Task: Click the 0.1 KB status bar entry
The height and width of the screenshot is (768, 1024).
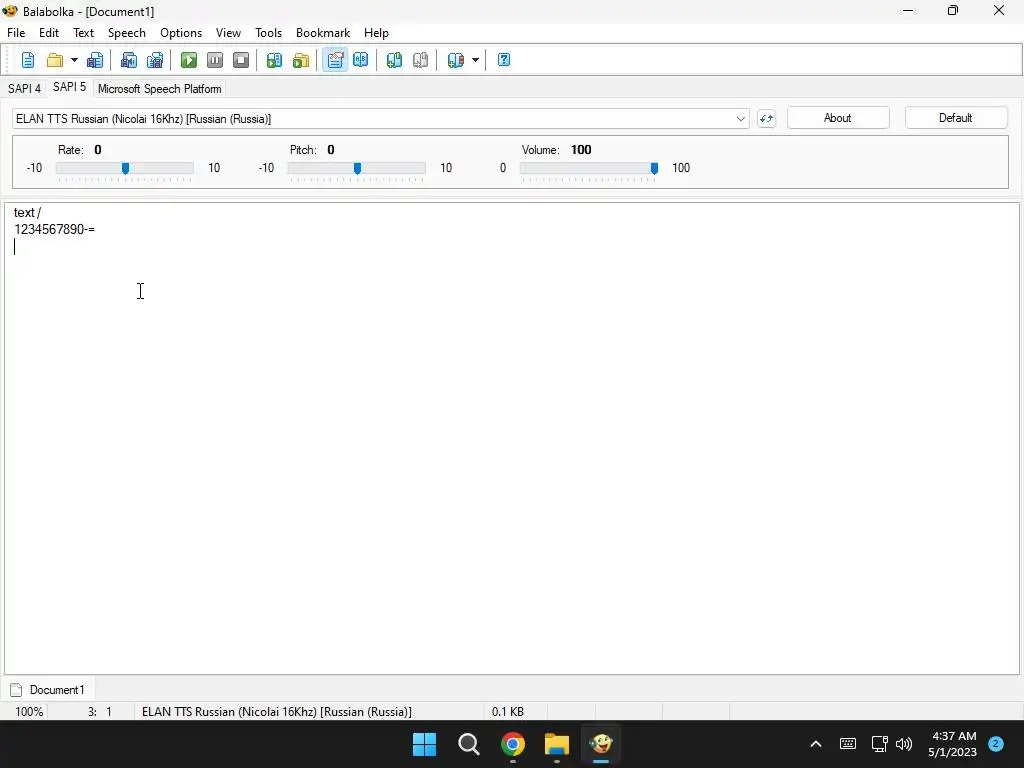Action: 507,712
